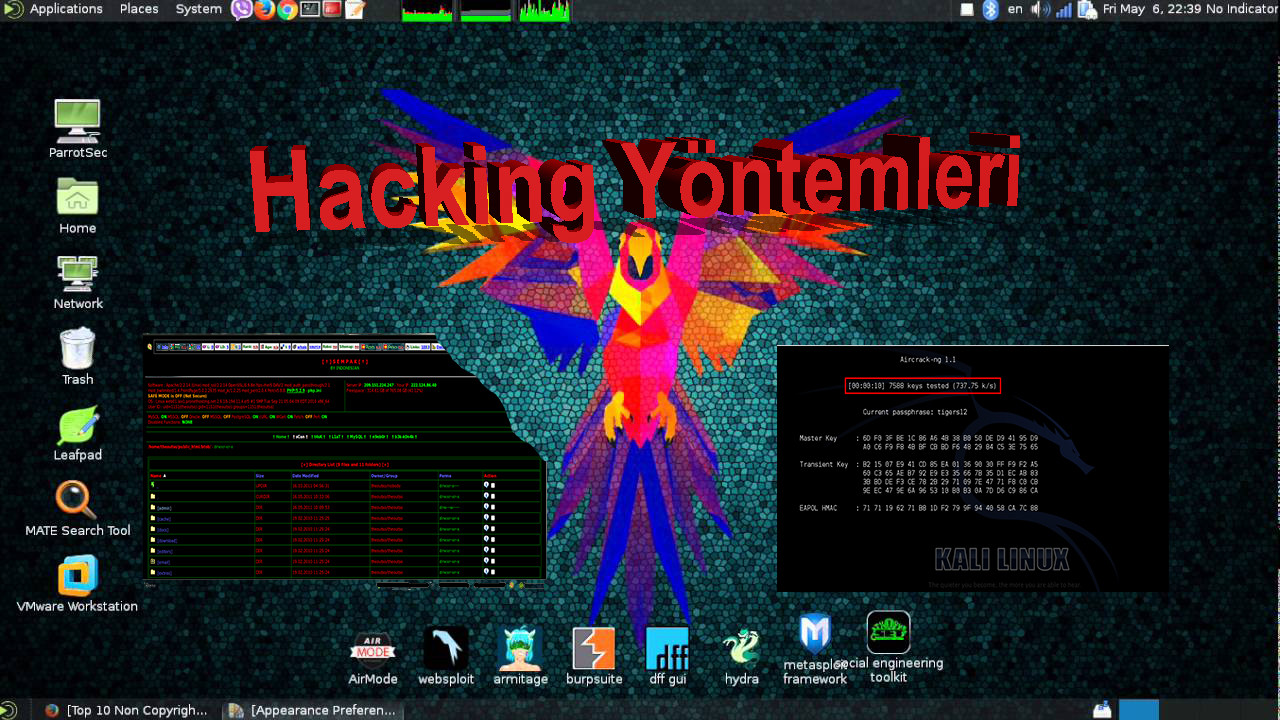Open the Applications menu

(66, 9)
